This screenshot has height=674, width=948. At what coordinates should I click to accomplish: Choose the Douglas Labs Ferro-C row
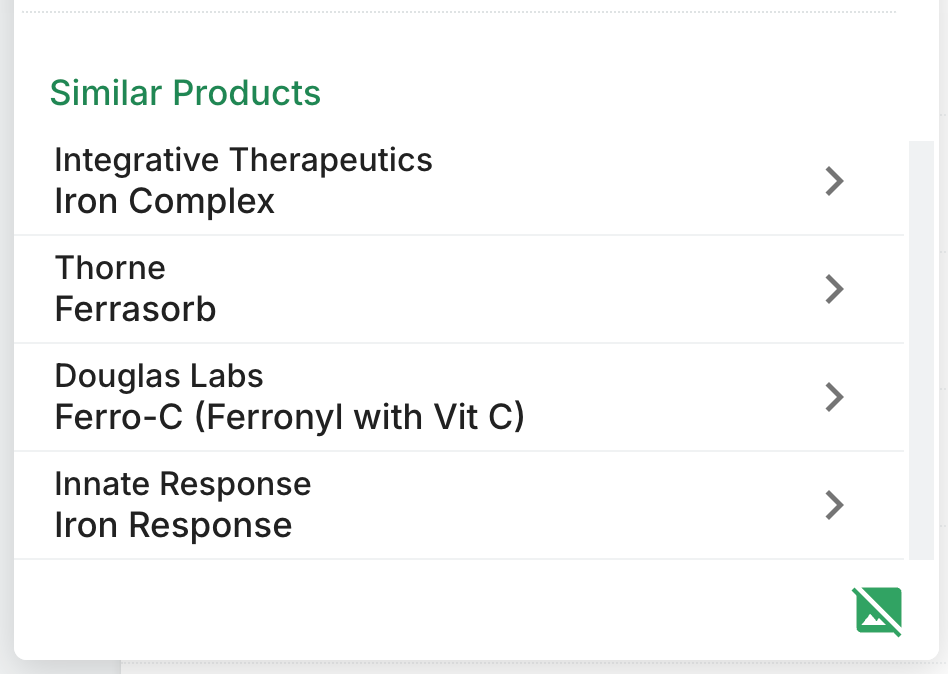(x=459, y=397)
